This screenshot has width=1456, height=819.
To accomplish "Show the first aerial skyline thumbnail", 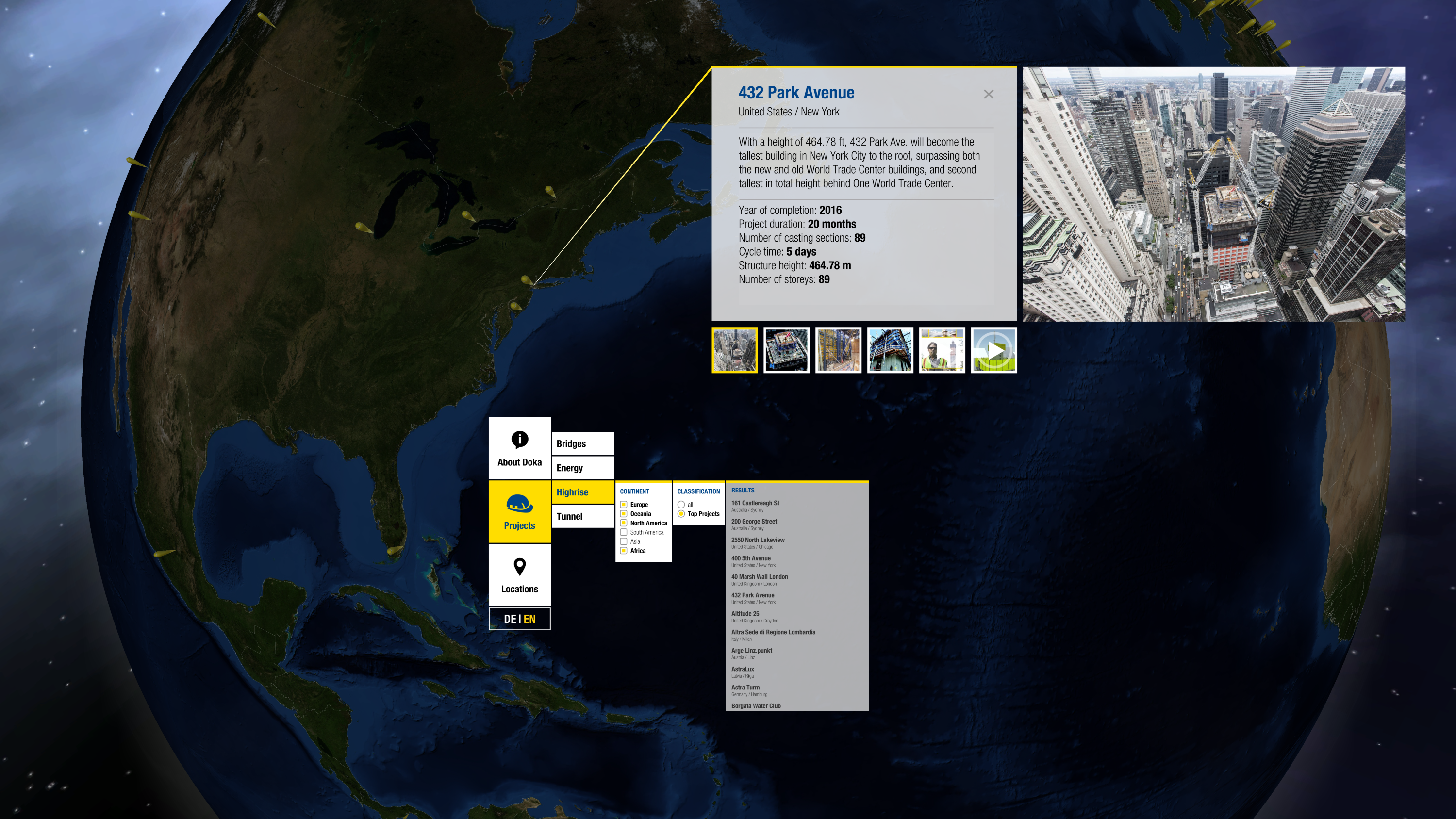I will pos(735,350).
